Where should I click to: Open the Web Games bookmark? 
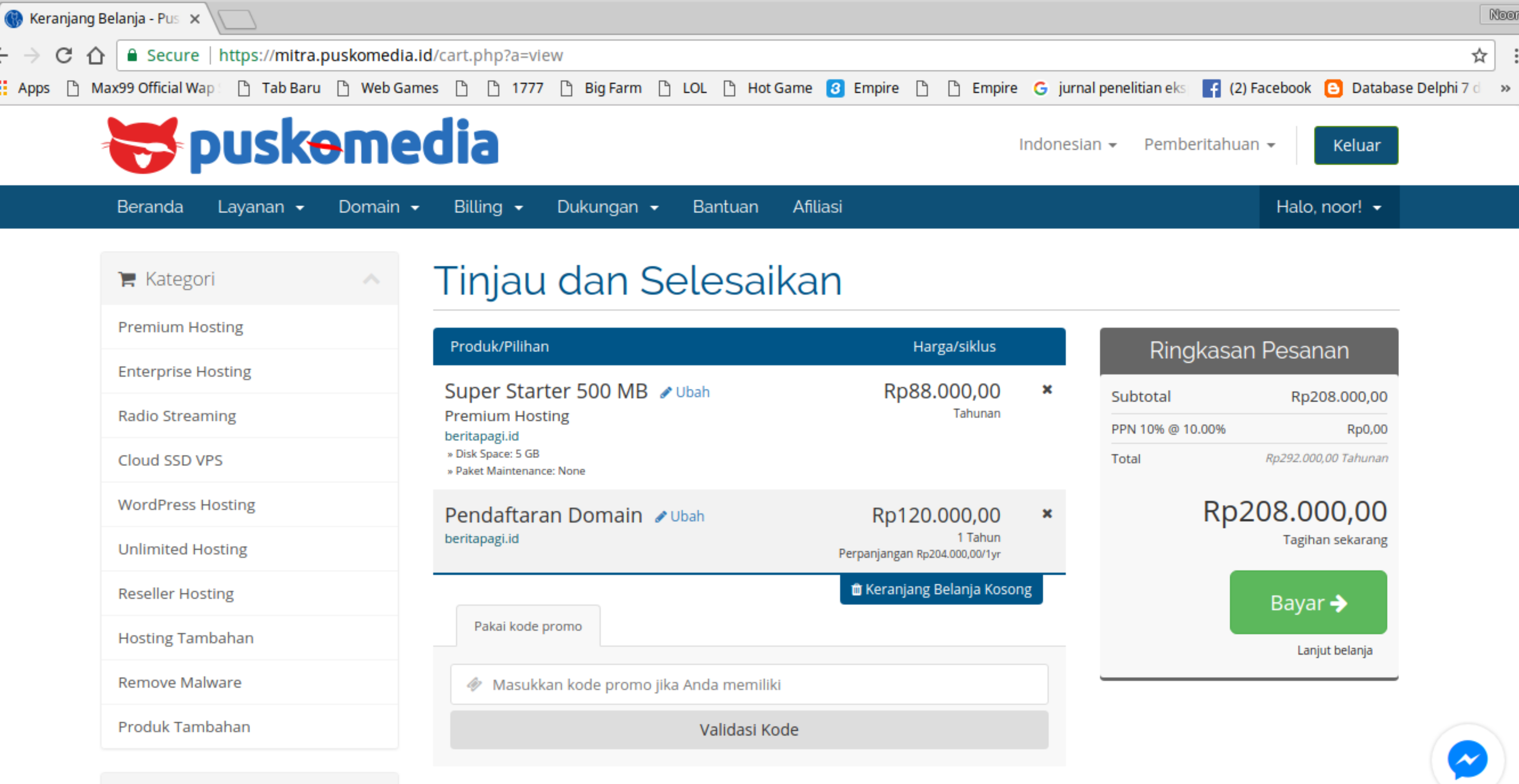click(388, 88)
